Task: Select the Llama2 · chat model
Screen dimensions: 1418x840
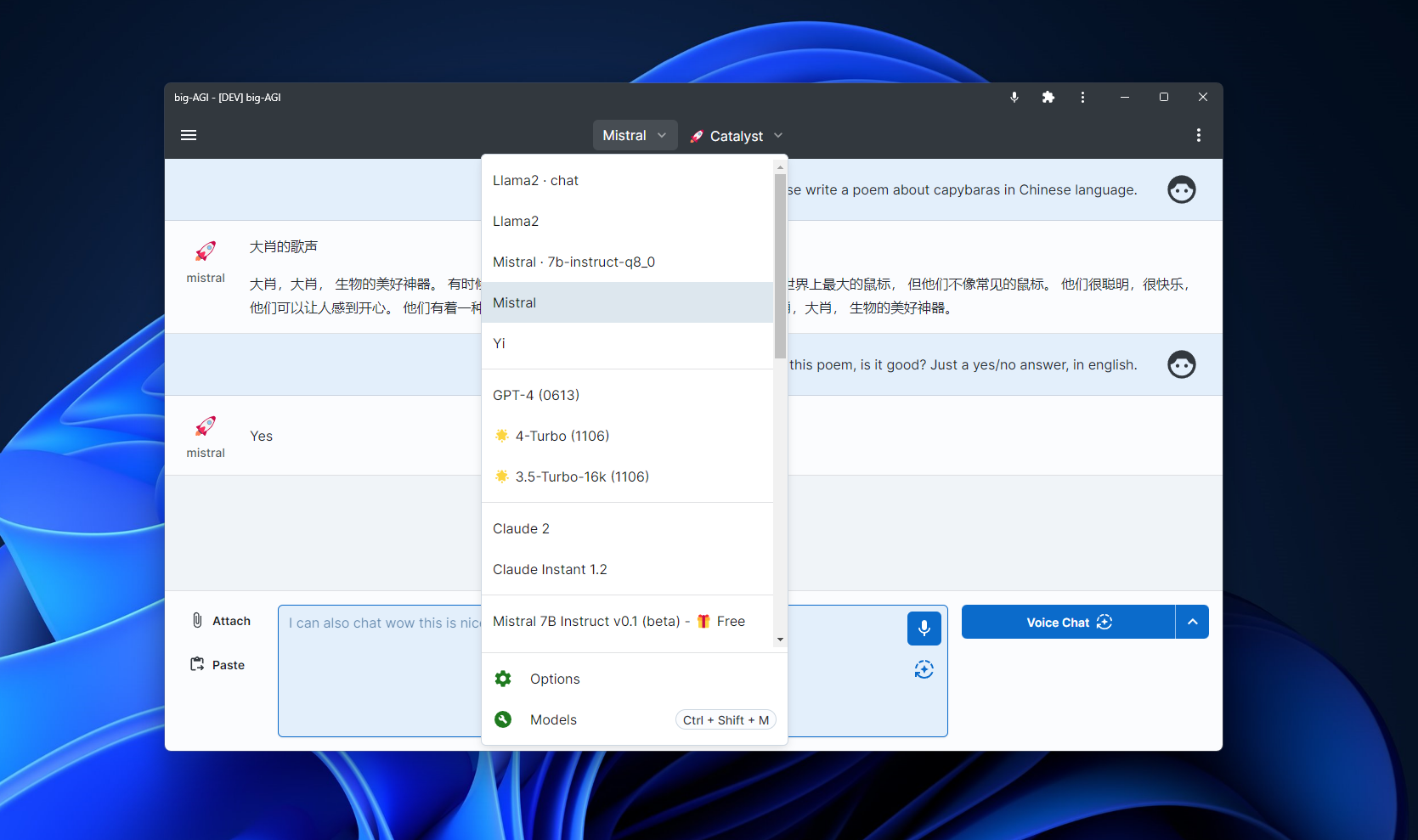Action: tap(627, 180)
